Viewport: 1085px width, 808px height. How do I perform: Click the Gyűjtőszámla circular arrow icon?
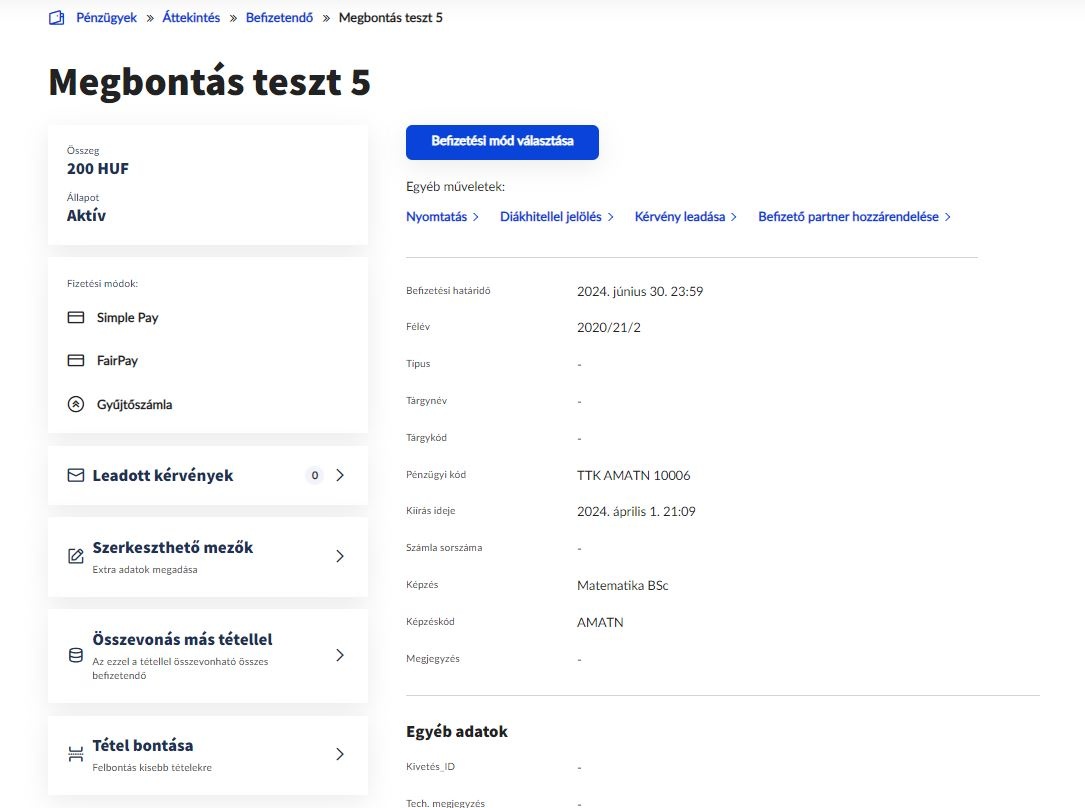pos(76,404)
